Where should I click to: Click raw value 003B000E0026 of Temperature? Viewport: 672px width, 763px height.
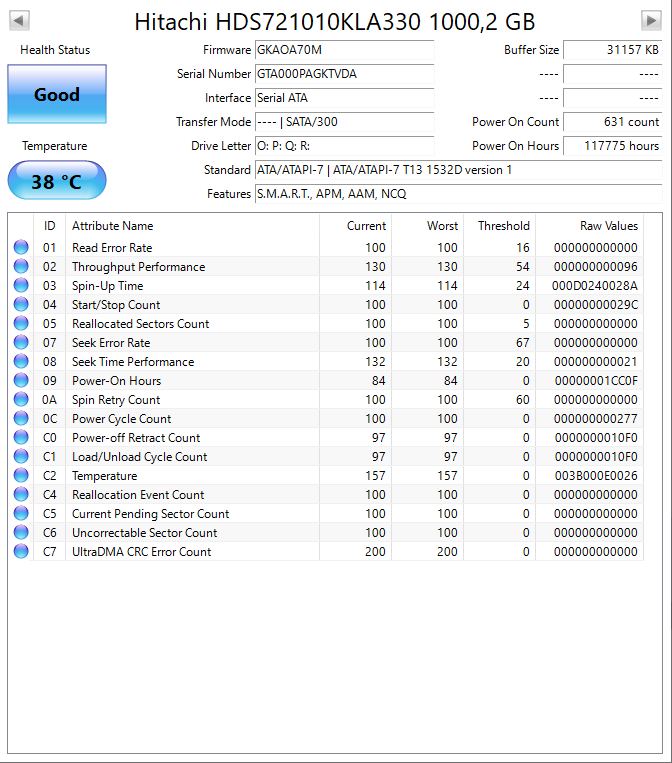[596, 475]
